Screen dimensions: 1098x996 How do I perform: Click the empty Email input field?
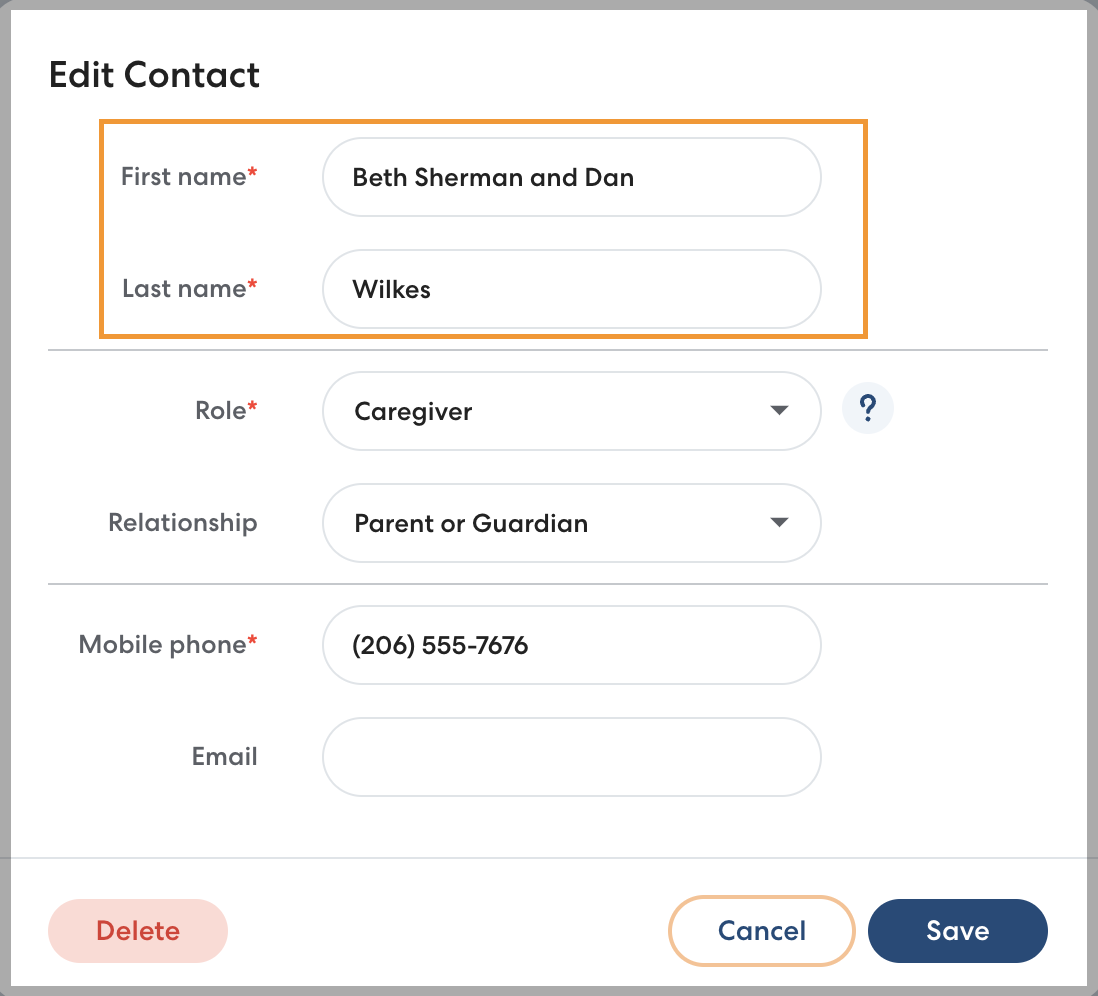click(x=571, y=757)
